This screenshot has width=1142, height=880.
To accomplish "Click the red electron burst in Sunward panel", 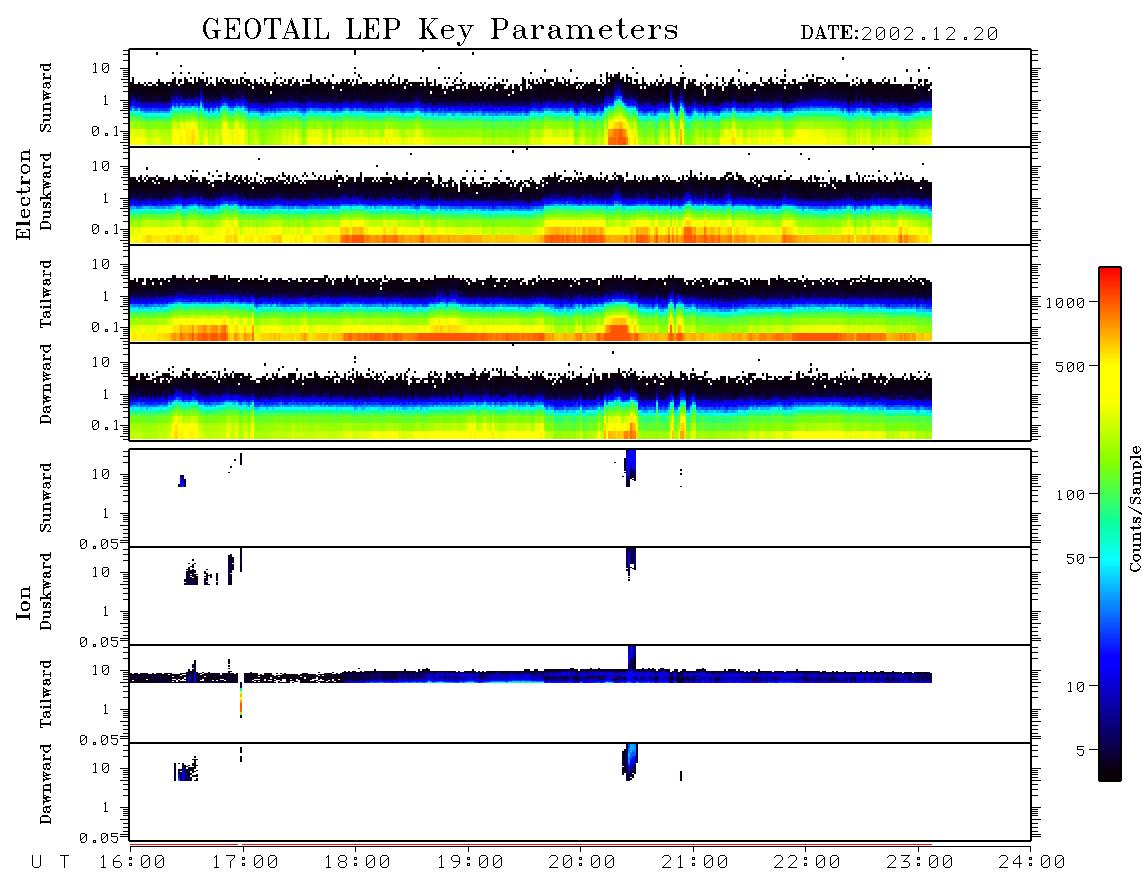I will 618,135.
